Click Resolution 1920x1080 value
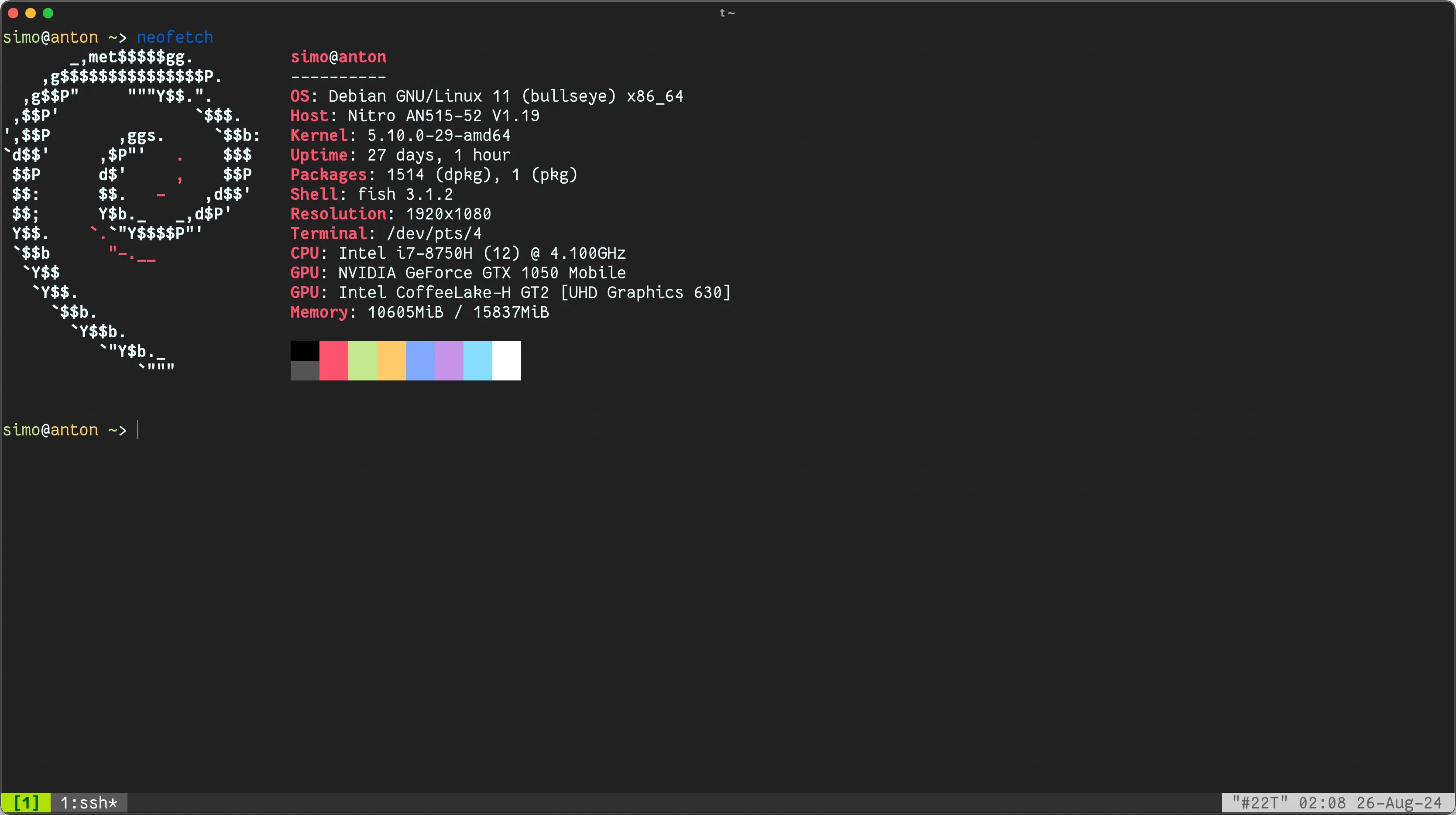 click(448, 214)
